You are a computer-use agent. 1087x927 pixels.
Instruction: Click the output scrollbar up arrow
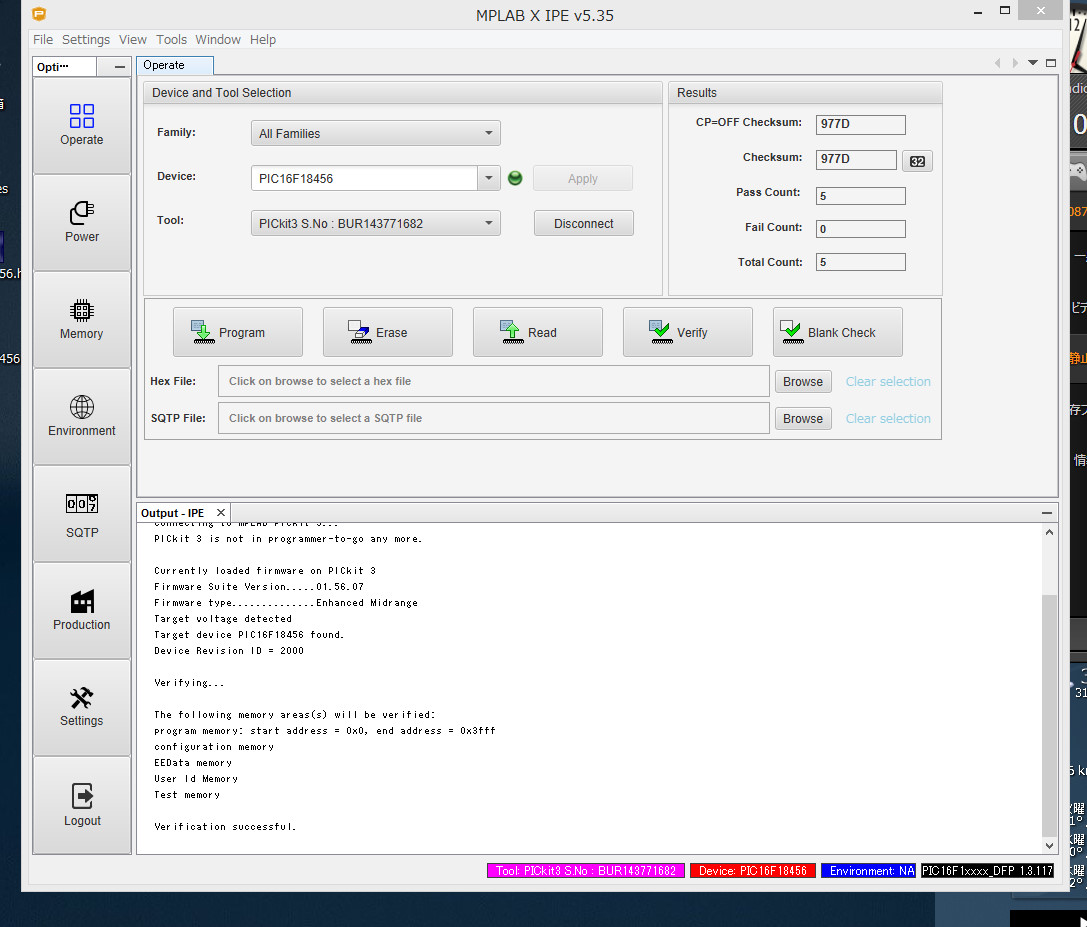click(x=1050, y=532)
